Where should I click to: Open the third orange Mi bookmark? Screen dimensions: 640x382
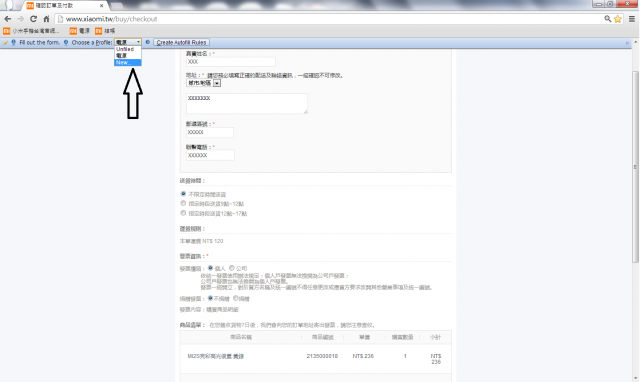click(105, 31)
